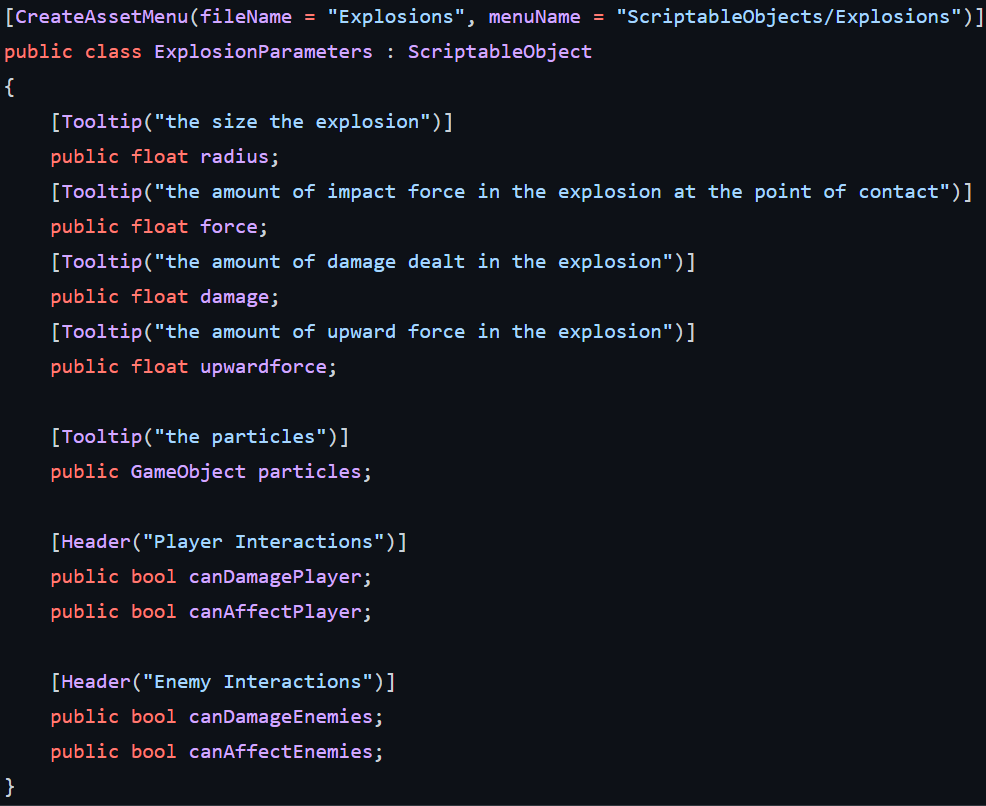Click the "ScriptableObjects/Explosions" menuName string
Image resolution: width=986 pixels, height=806 pixels.
pos(789,16)
